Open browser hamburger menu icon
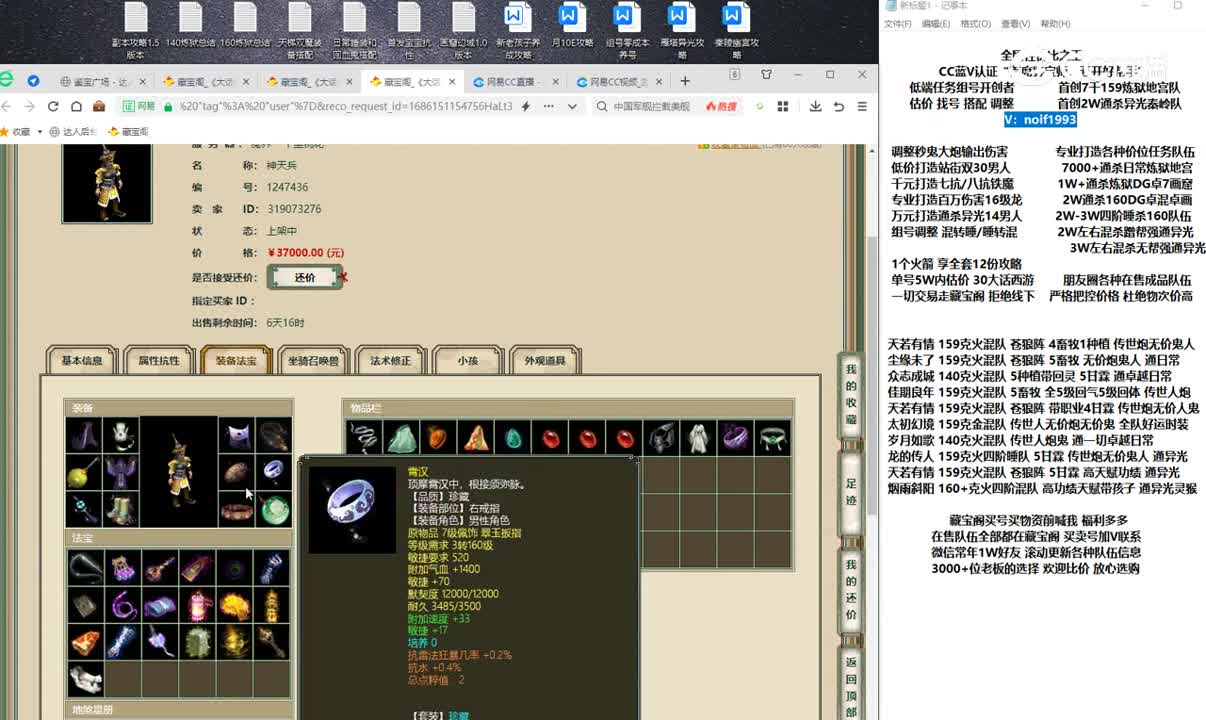 point(862,106)
